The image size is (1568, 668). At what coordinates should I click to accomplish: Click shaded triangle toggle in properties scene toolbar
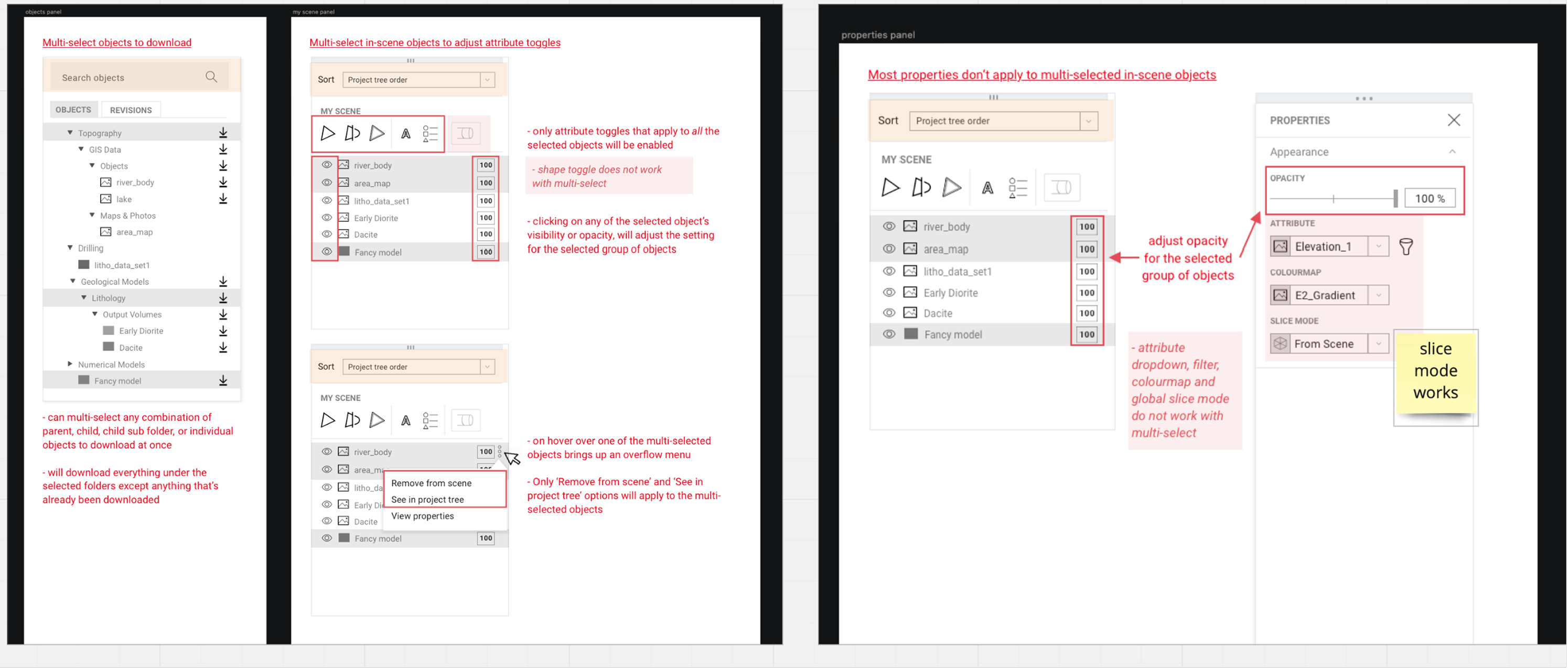pyautogui.click(x=951, y=187)
